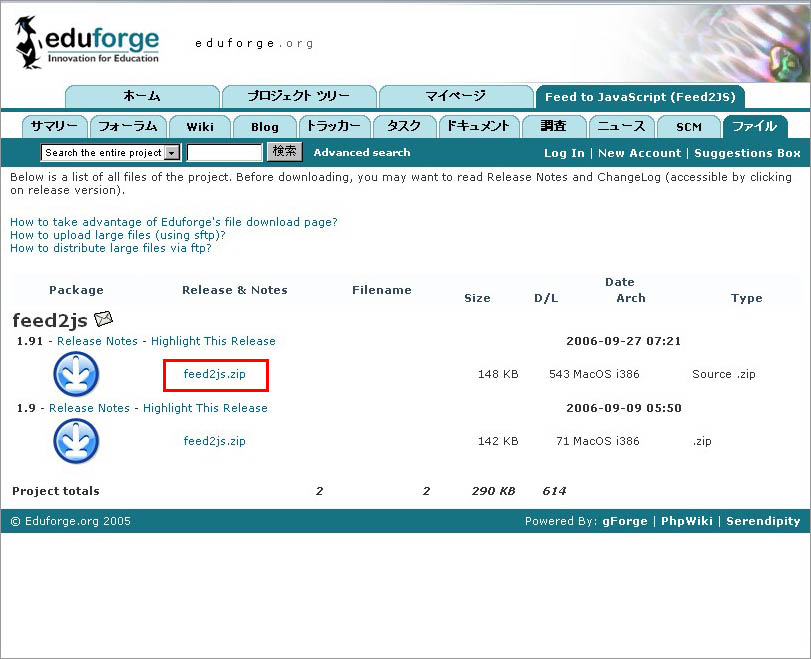Image resolution: width=811 pixels, height=659 pixels.
Task: Click the © Eduforge.org 2005 footer text
Action: (x=70, y=521)
